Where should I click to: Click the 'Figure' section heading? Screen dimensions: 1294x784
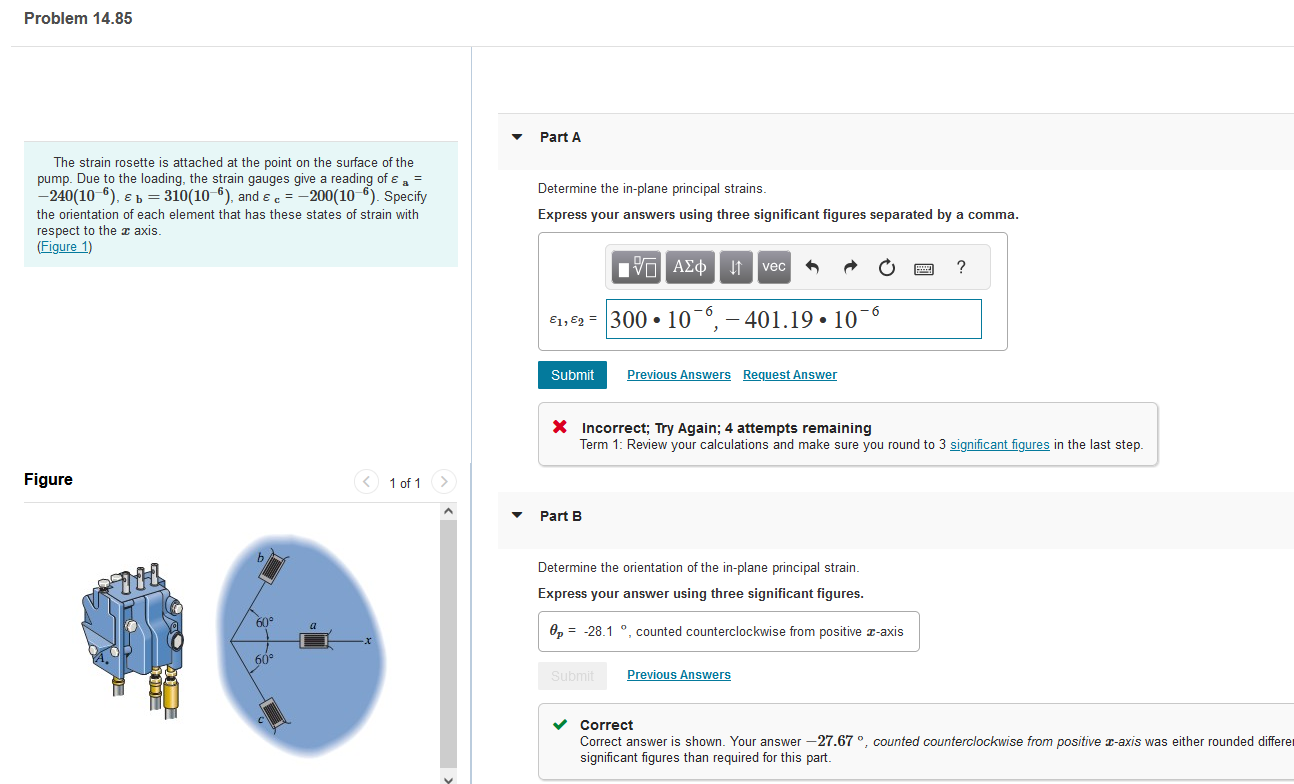(x=48, y=479)
